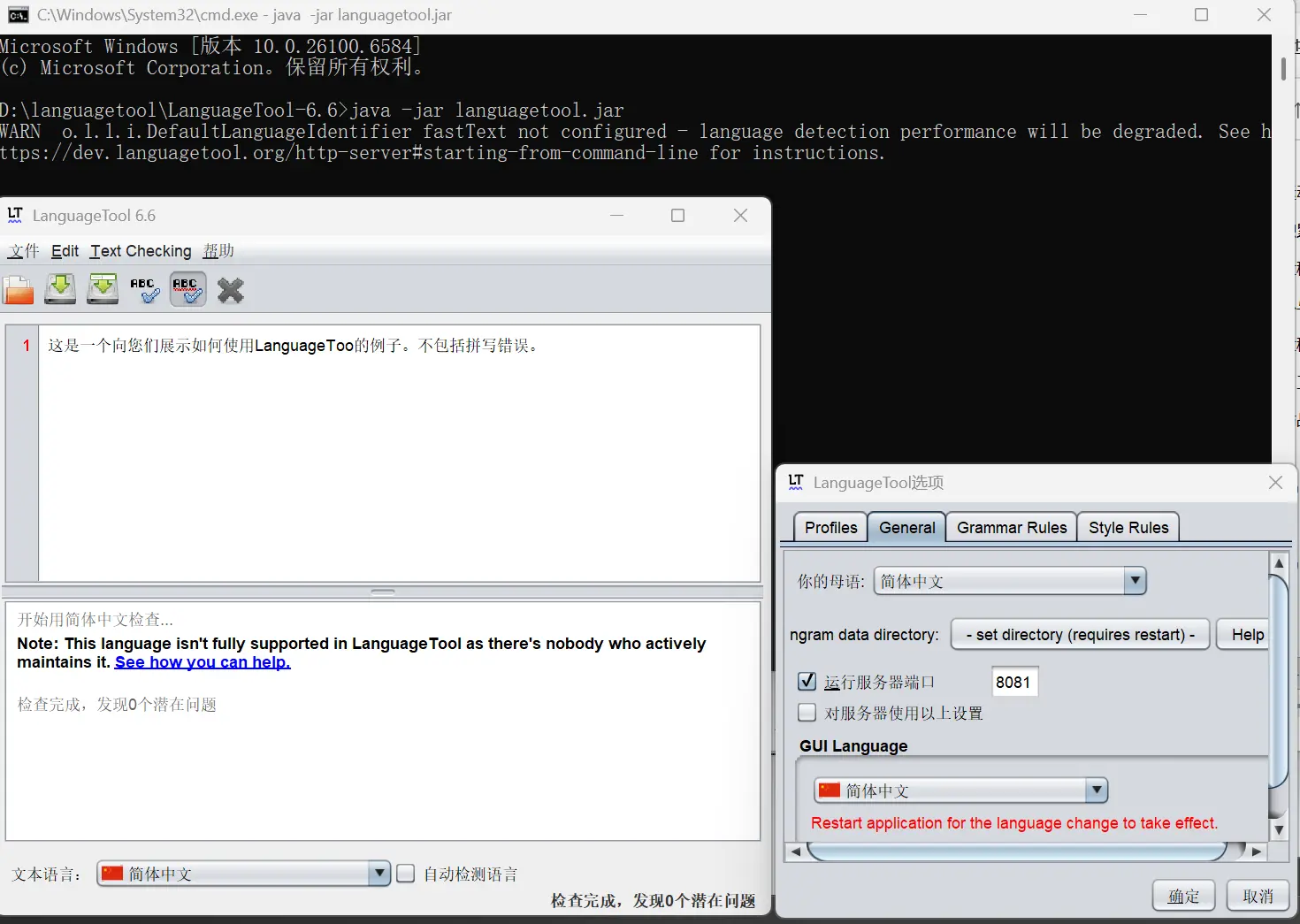Viewport: 1300px width, 924px height.
Task: Click the Open file folder icon
Action: click(x=18, y=290)
